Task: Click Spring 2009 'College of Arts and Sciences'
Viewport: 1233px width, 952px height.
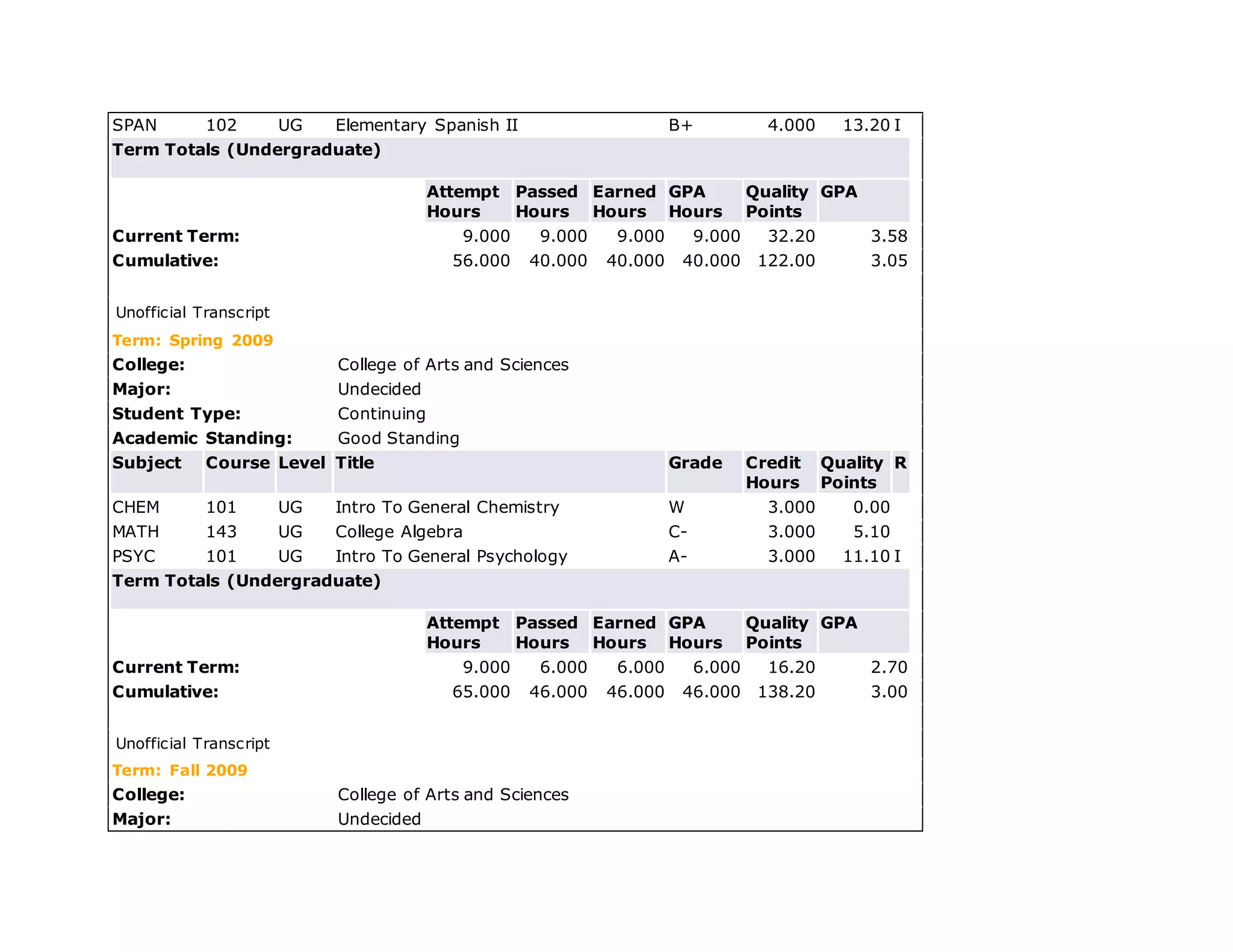Action: 453,365
